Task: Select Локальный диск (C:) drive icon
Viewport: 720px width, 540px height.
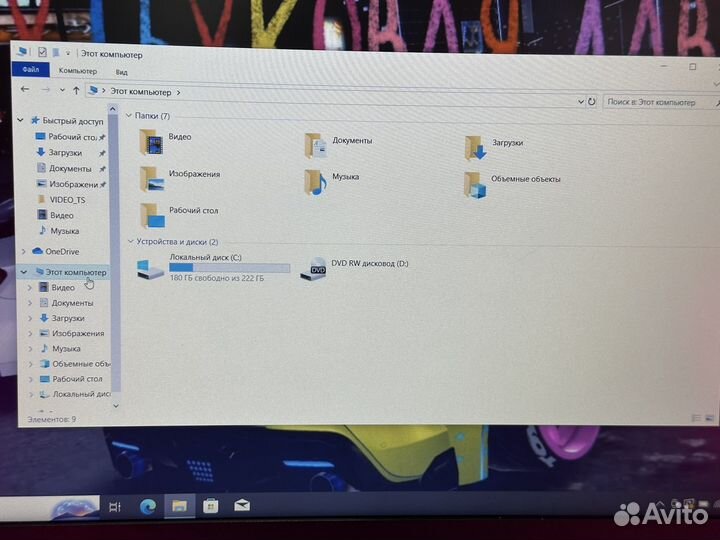Action: 151,269
